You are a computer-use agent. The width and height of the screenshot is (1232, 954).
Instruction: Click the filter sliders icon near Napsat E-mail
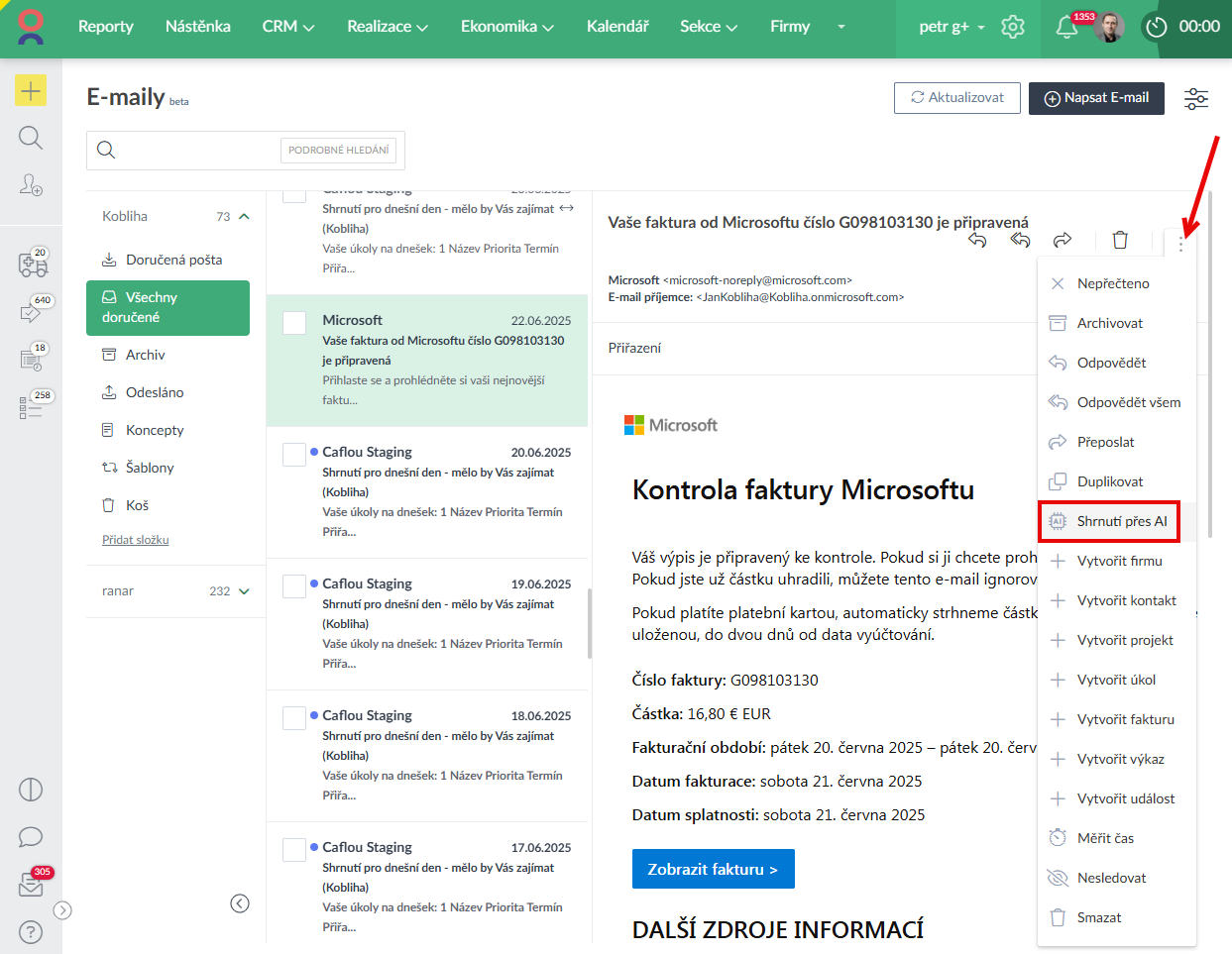(x=1196, y=98)
